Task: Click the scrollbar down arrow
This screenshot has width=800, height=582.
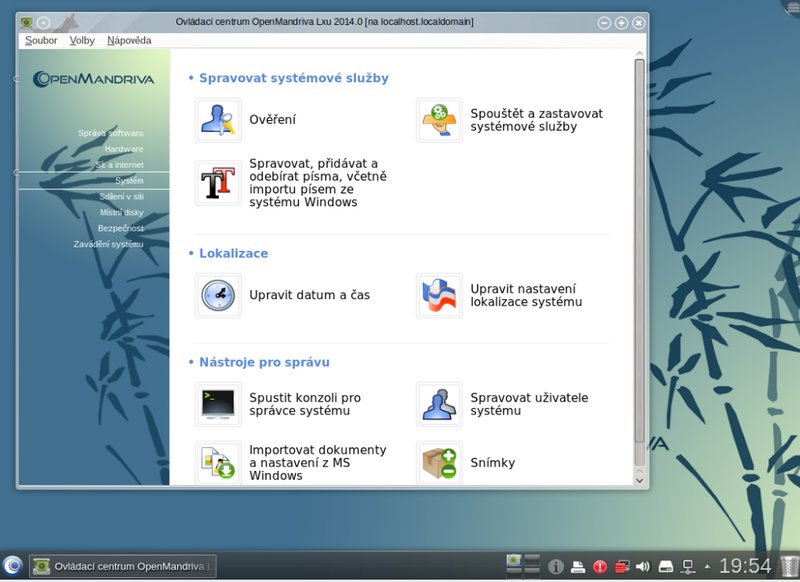Action: [639, 480]
